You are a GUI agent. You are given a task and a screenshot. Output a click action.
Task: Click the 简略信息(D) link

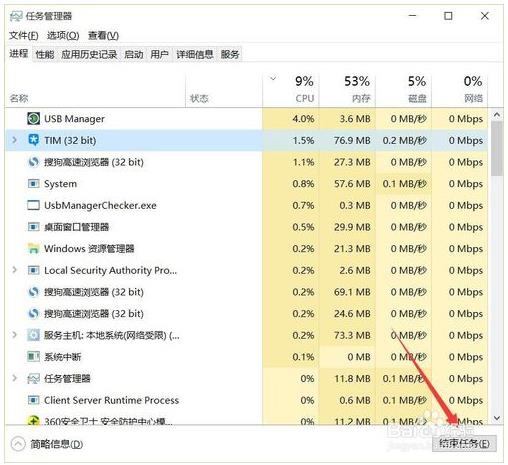[56, 444]
